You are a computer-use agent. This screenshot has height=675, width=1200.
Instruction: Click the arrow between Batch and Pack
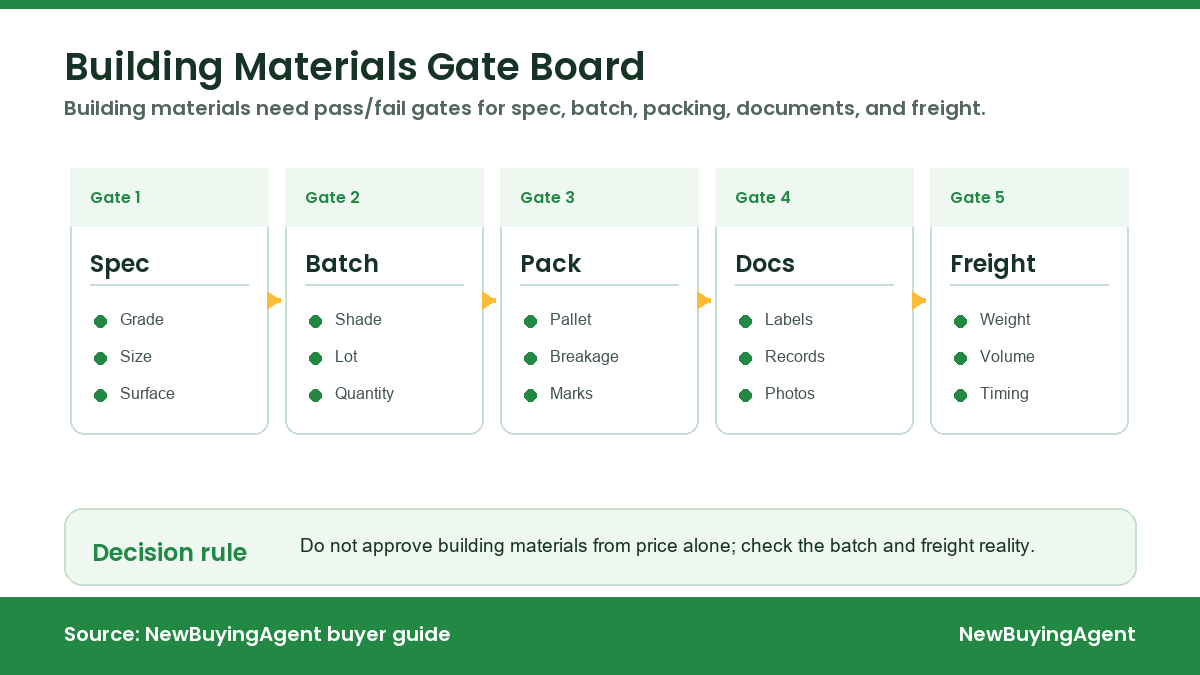pos(489,300)
